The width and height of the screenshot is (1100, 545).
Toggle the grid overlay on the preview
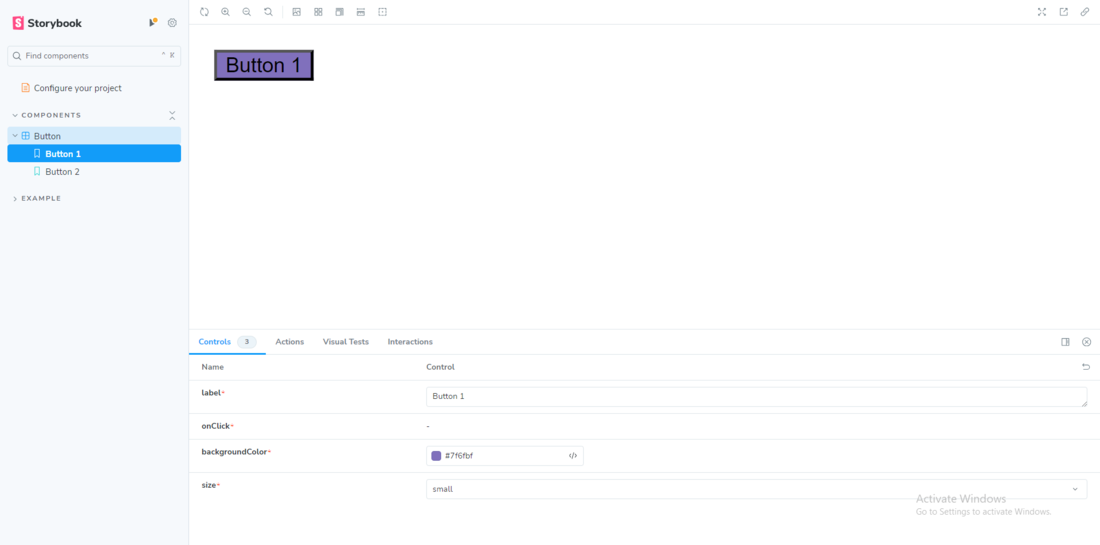pos(318,12)
